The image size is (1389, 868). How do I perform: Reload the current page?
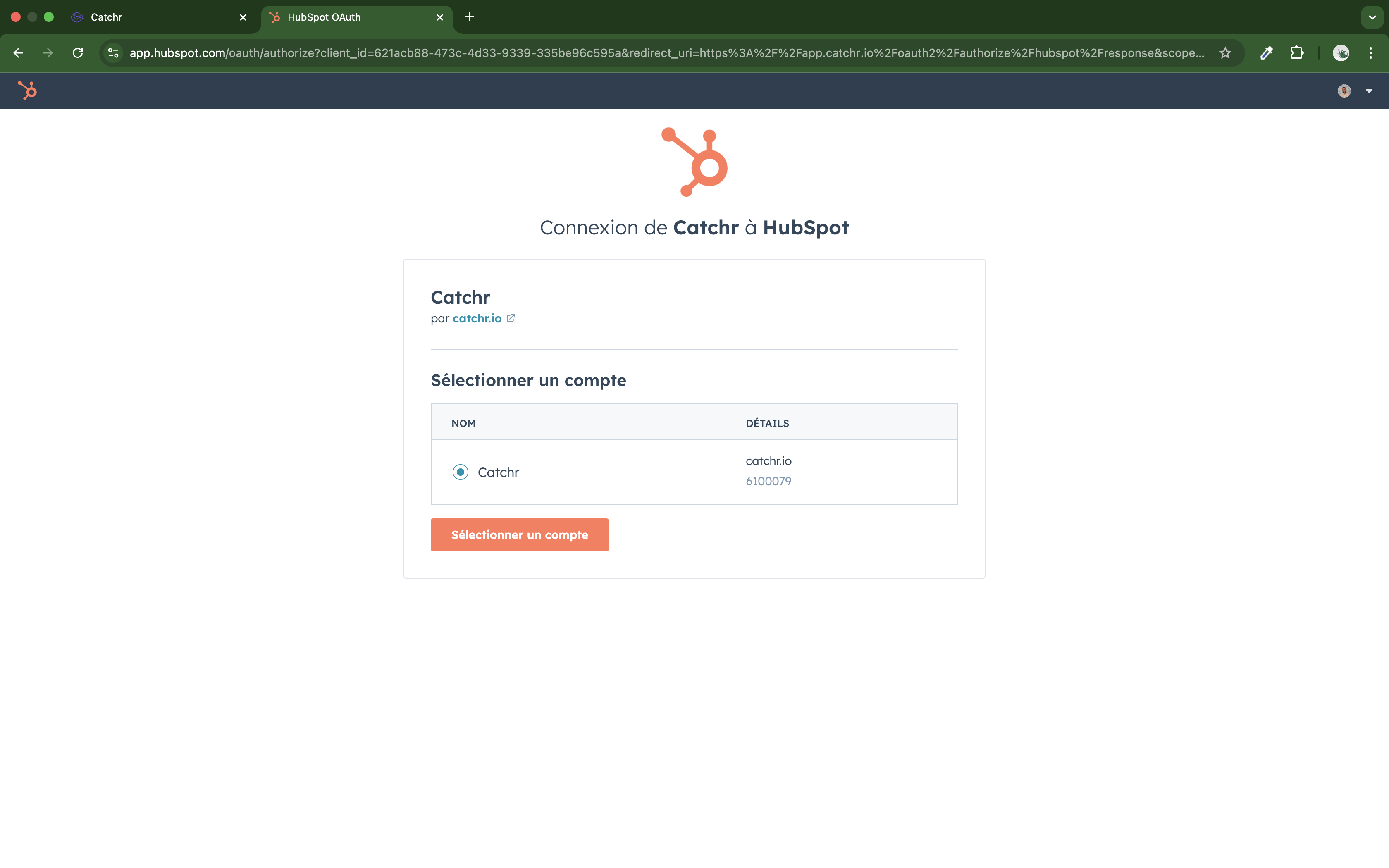pos(78,53)
